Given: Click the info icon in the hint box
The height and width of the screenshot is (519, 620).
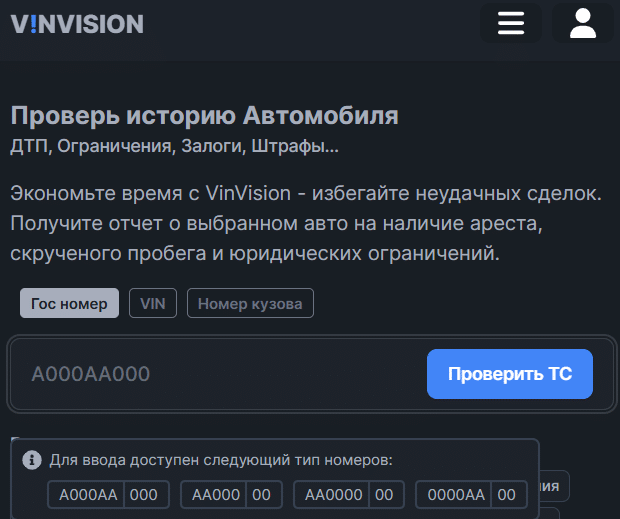Looking at the screenshot, I should click(x=32, y=460).
